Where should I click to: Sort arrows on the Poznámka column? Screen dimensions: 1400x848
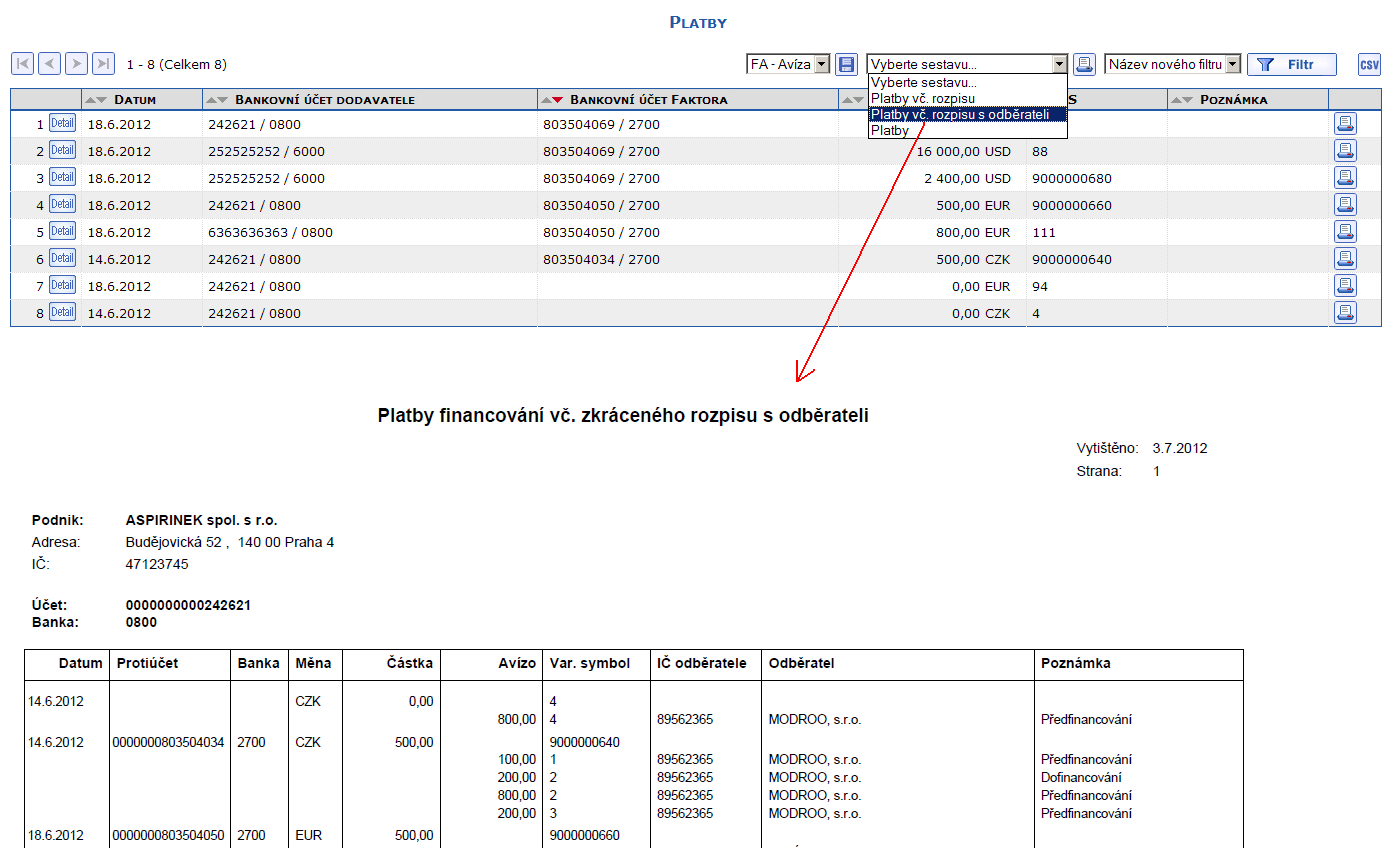(1182, 100)
